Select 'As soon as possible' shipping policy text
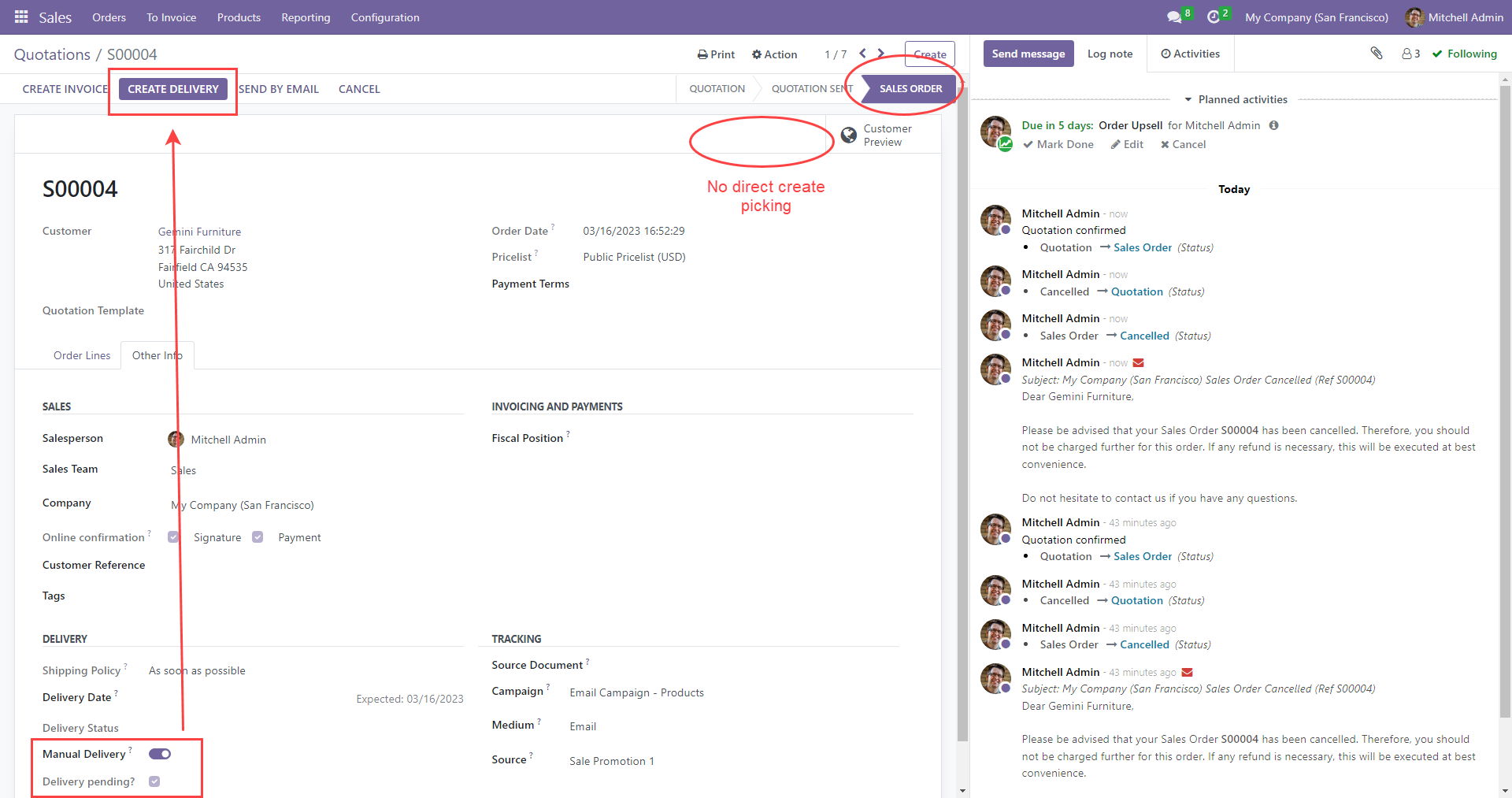The height and width of the screenshot is (798, 1512). tap(197, 670)
